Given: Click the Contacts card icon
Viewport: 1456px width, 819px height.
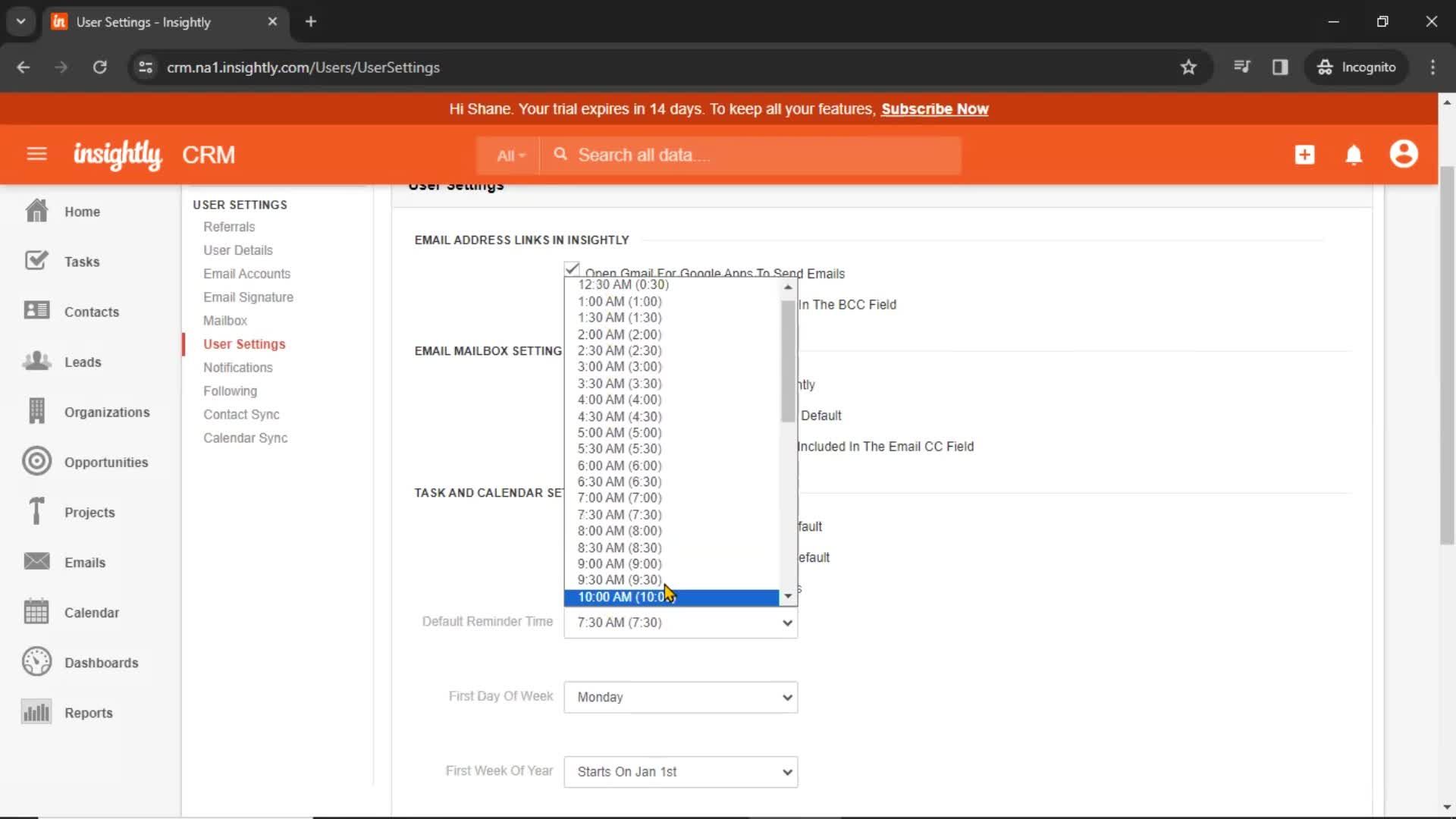Looking at the screenshot, I should pos(36,311).
